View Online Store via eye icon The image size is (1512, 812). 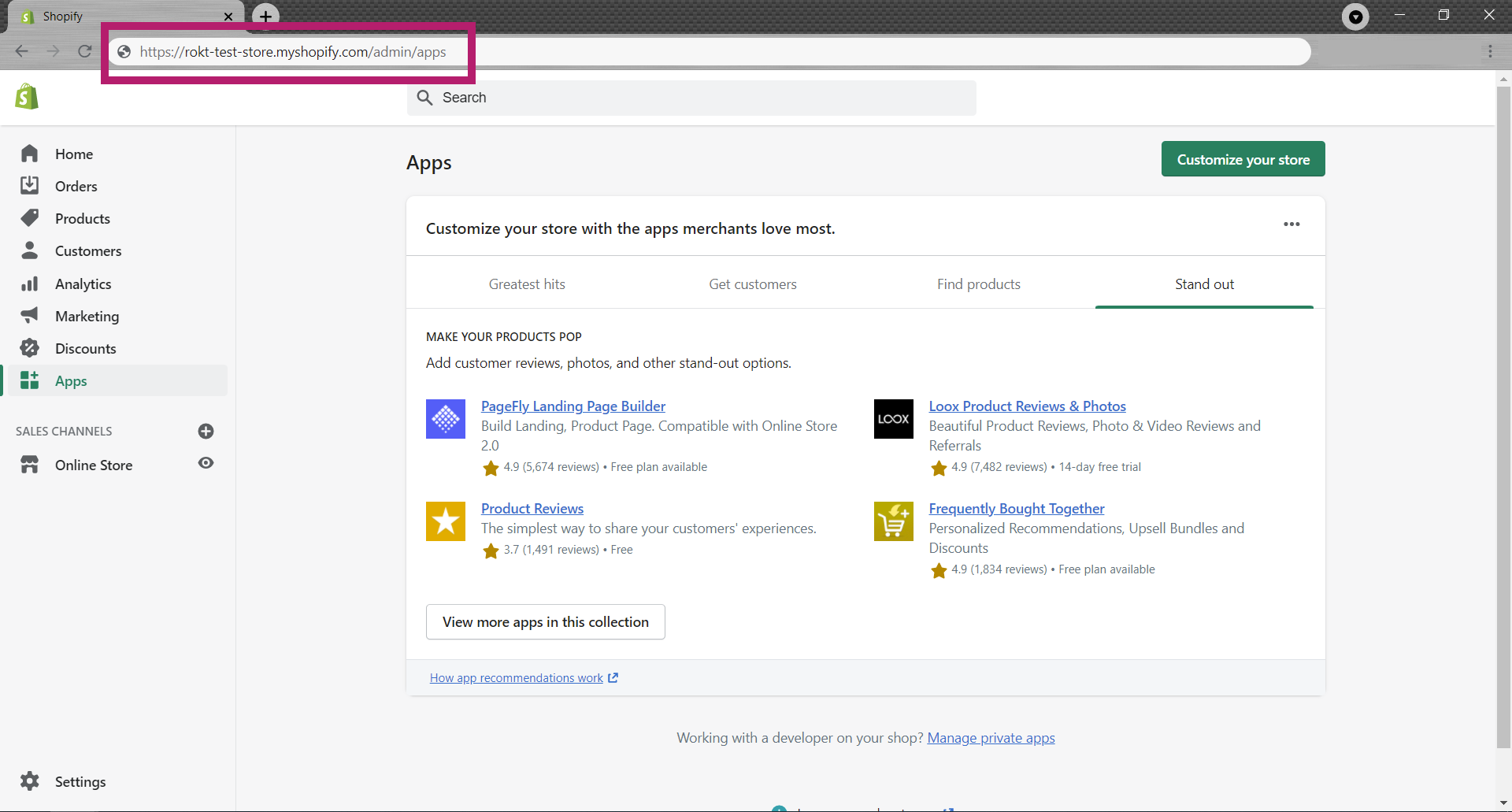[206, 463]
